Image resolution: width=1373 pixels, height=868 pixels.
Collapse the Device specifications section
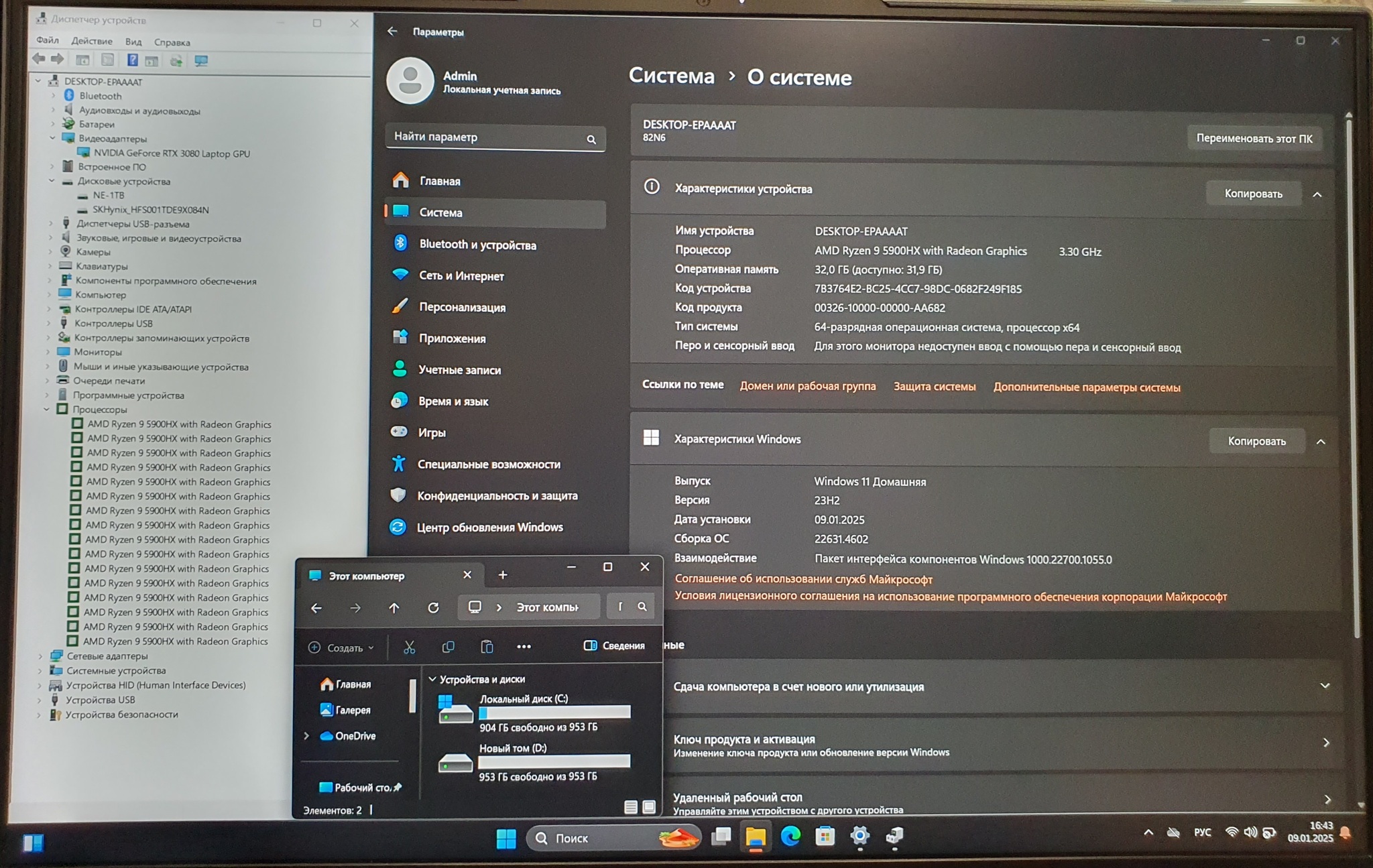pos(1317,194)
